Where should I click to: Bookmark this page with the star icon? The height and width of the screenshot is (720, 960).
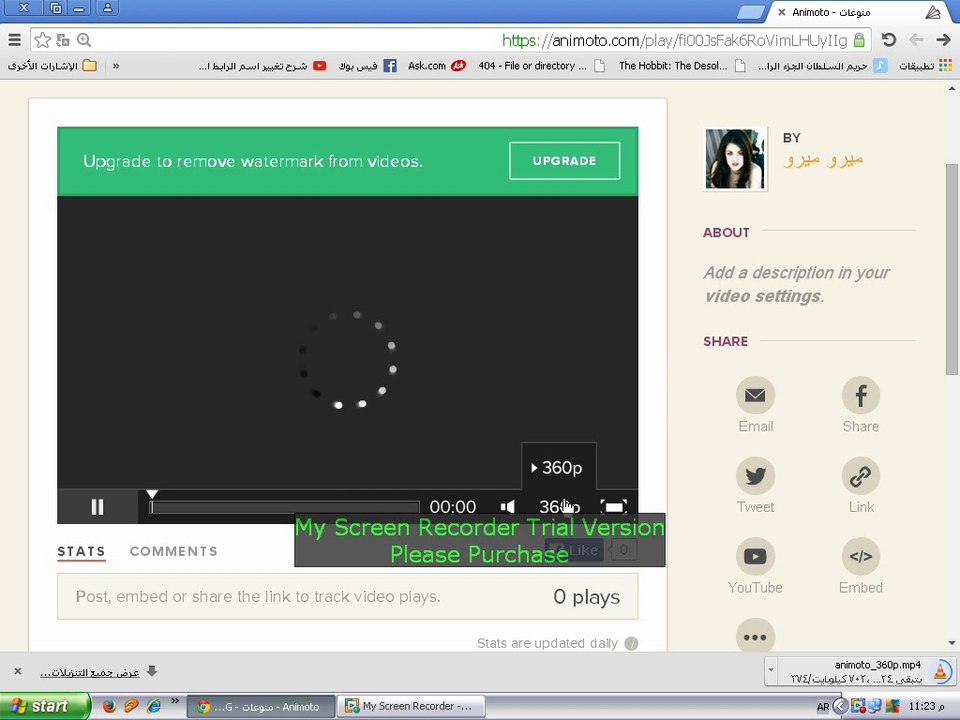(x=42, y=40)
